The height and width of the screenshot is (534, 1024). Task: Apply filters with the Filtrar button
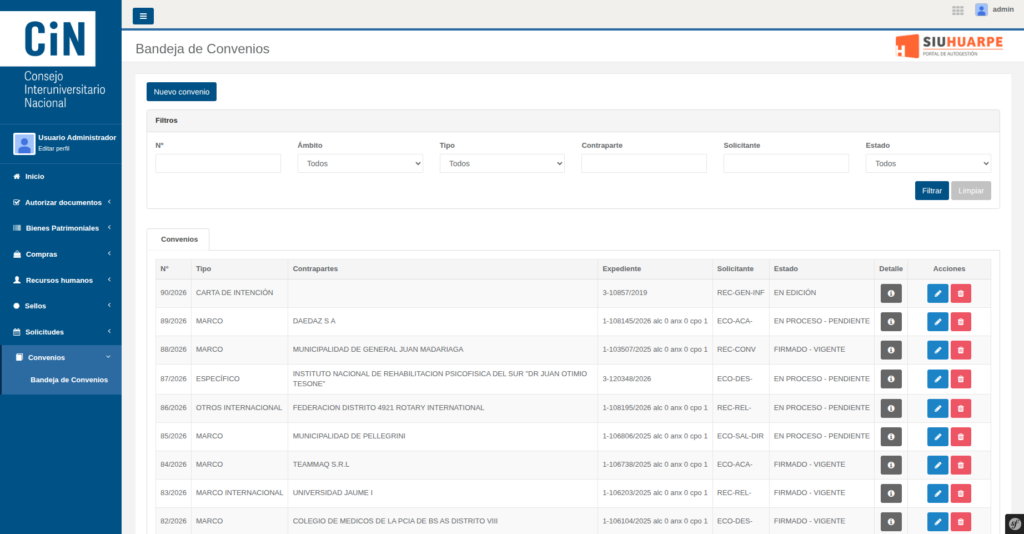931,191
